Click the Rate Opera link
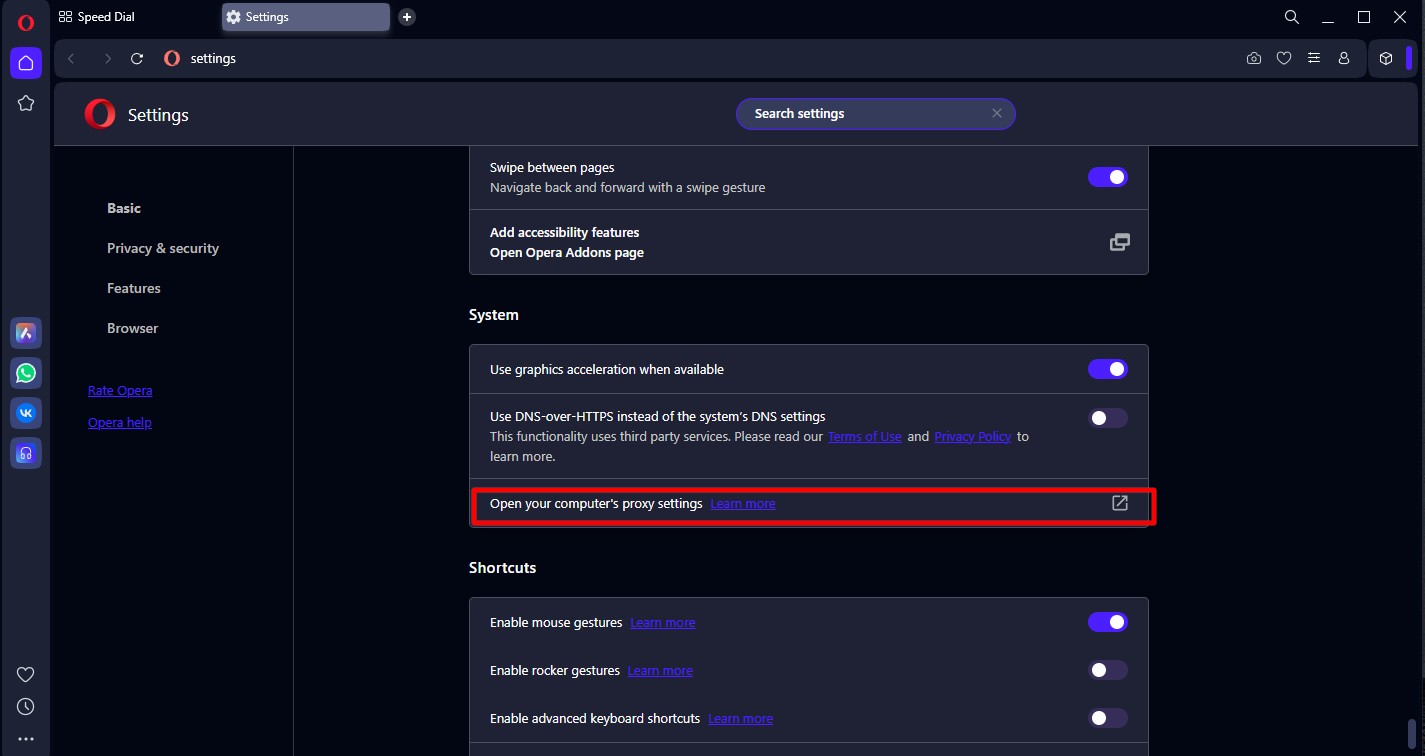 point(120,391)
